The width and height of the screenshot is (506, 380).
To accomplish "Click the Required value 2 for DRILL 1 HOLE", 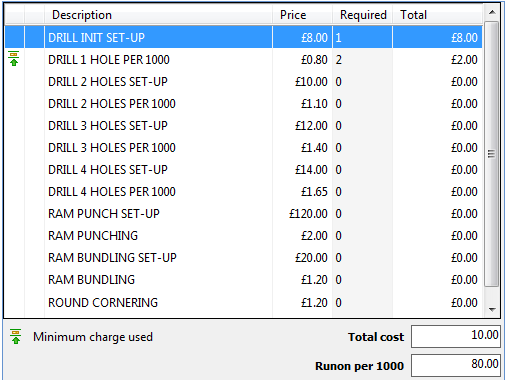I will click(x=339, y=60).
